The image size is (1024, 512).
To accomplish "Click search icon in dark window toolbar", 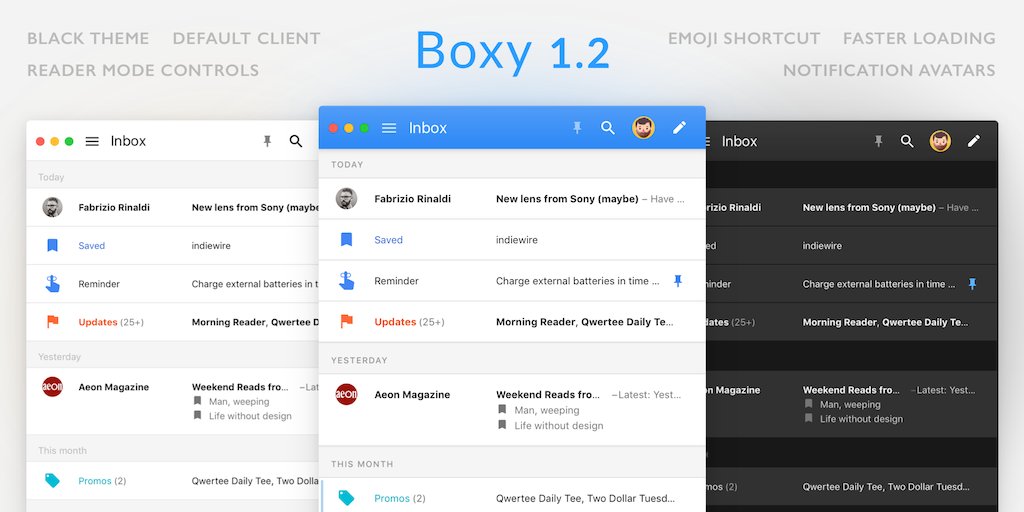I will pyautogui.click(x=907, y=141).
